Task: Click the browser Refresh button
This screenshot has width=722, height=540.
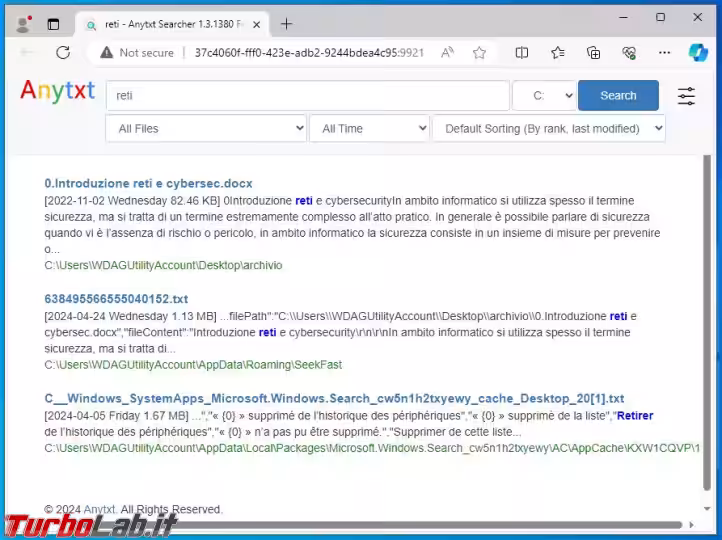Action: point(63,53)
